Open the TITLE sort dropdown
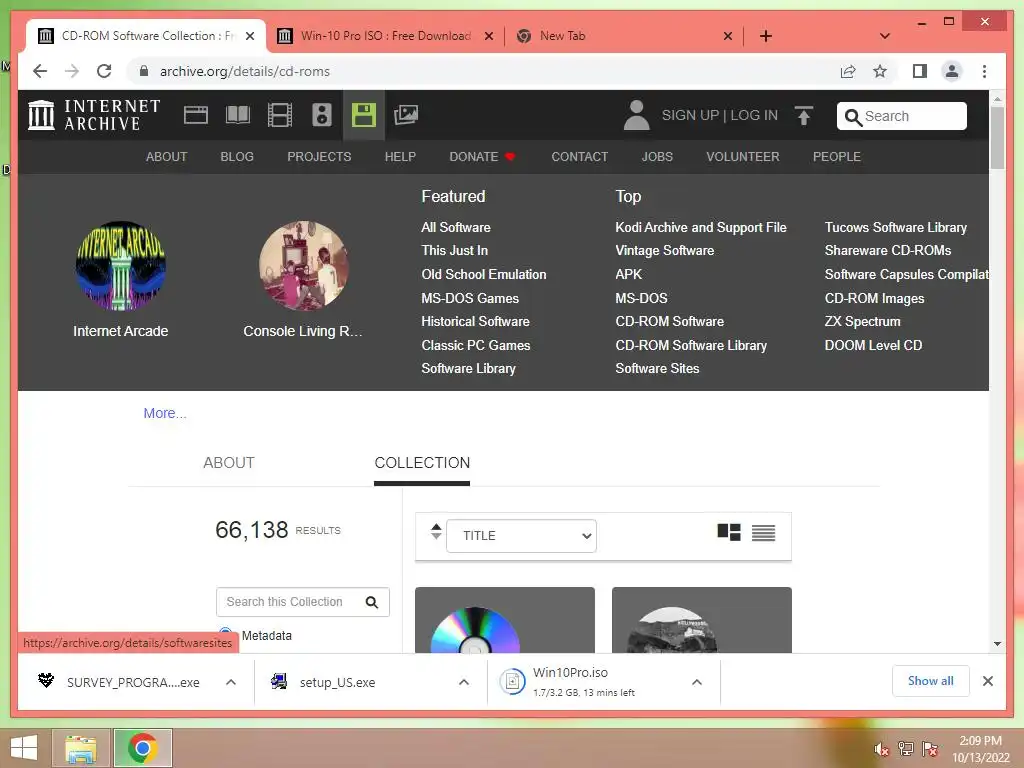 pos(521,536)
